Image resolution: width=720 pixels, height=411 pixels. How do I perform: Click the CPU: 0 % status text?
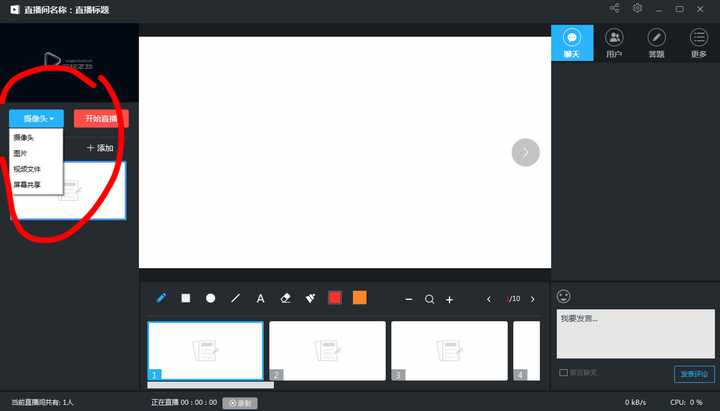click(686, 402)
